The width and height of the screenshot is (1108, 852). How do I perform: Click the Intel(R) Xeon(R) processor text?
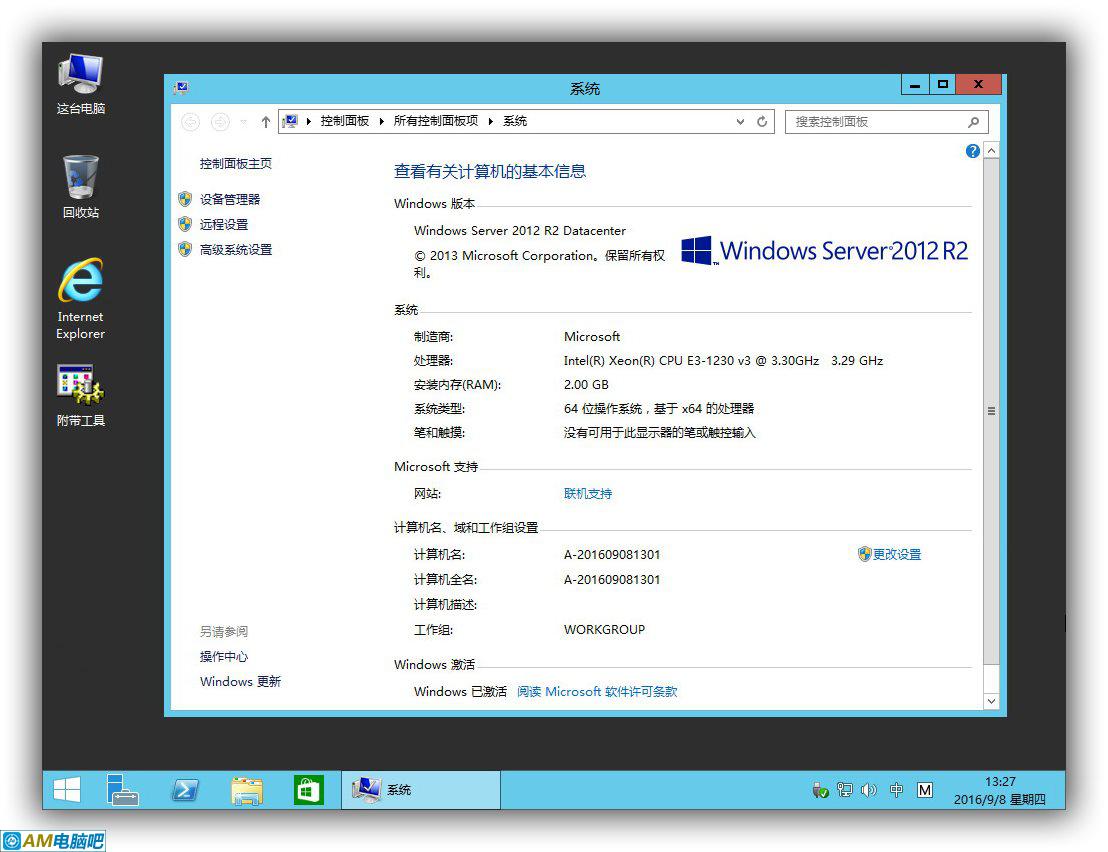(x=723, y=360)
